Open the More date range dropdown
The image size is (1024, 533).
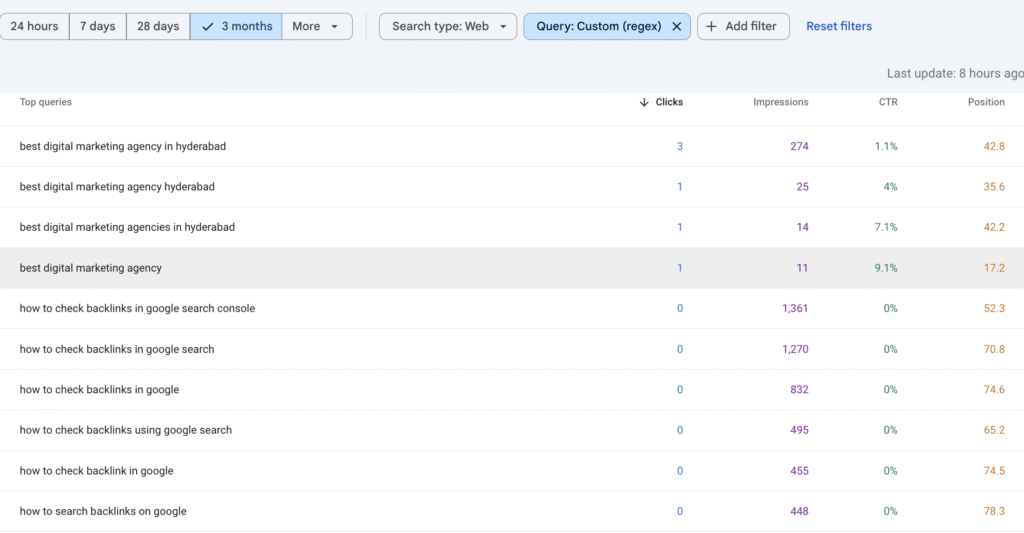pyautogui.click(x=316, y=27)
